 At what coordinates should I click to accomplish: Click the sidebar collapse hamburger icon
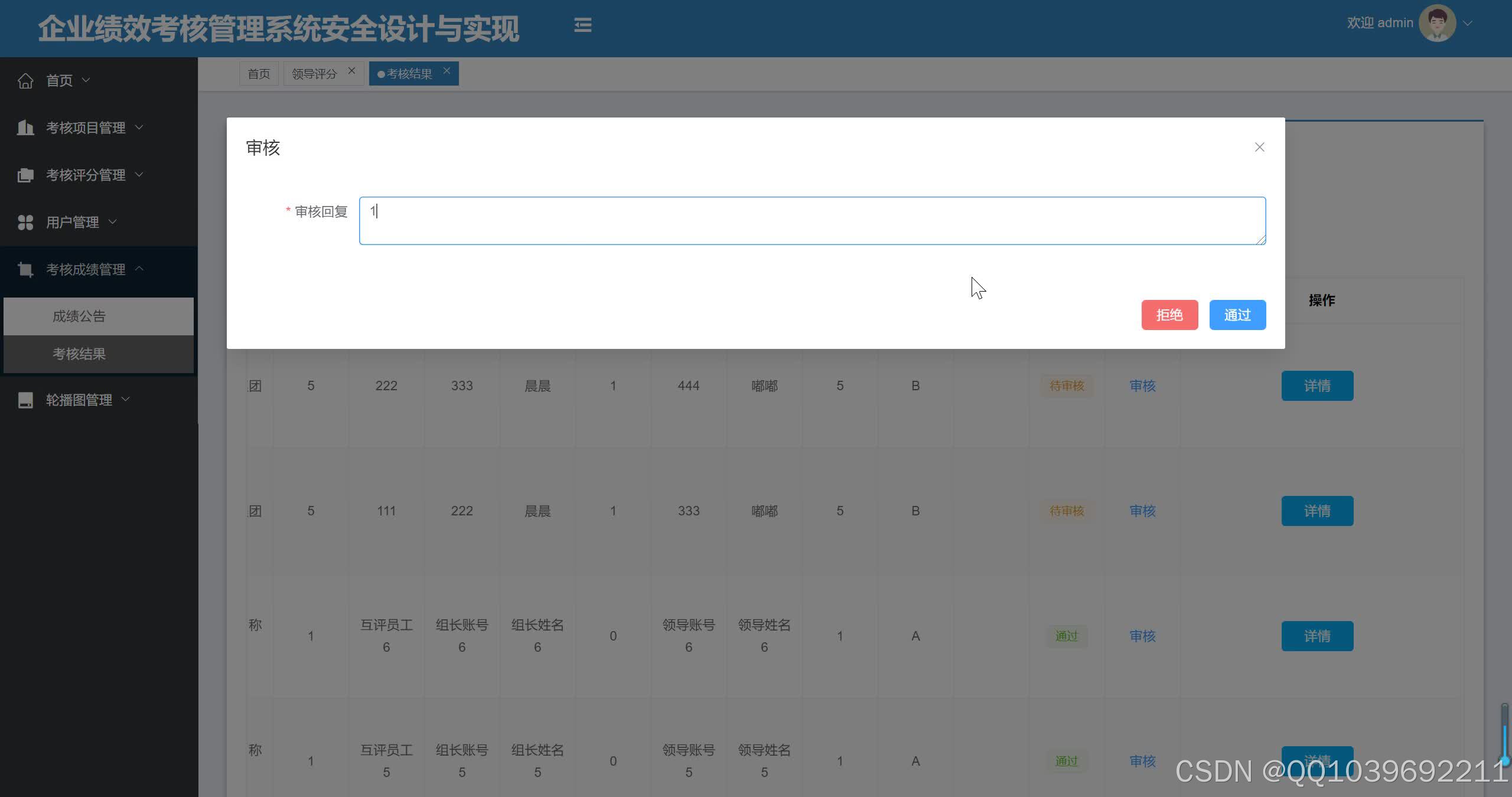tap(582, 25)
